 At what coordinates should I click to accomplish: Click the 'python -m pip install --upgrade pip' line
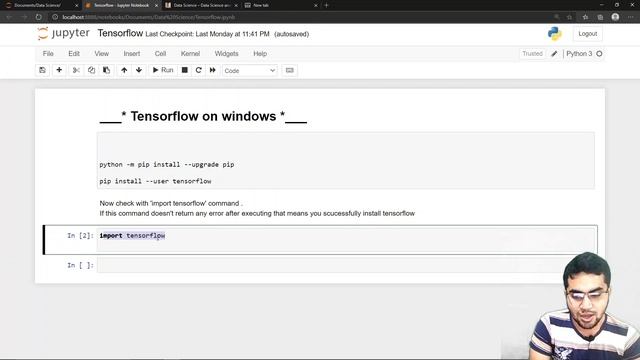pyautogui.click(x=167, y=164)
